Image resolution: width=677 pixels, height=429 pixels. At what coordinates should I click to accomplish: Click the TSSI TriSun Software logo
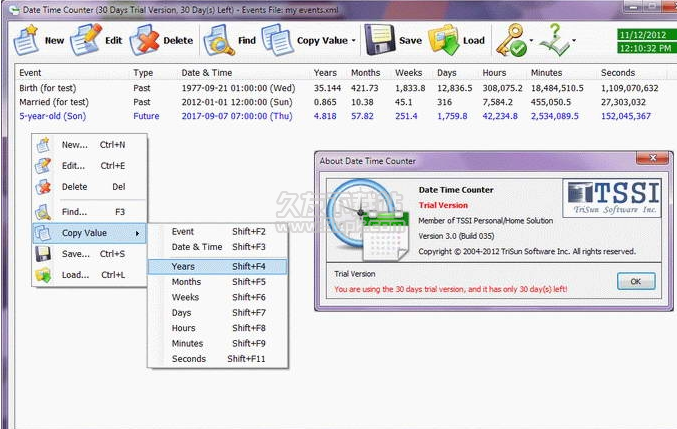[x=612, y=198]
